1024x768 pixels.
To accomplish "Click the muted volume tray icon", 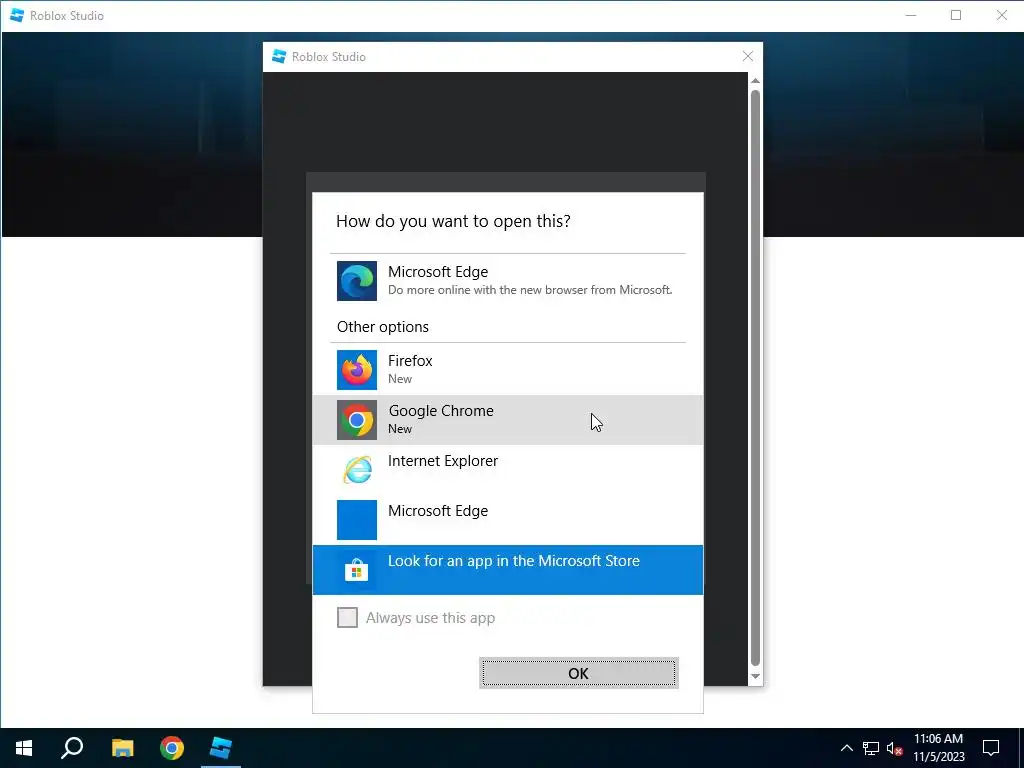I will (x=895, y=748).
